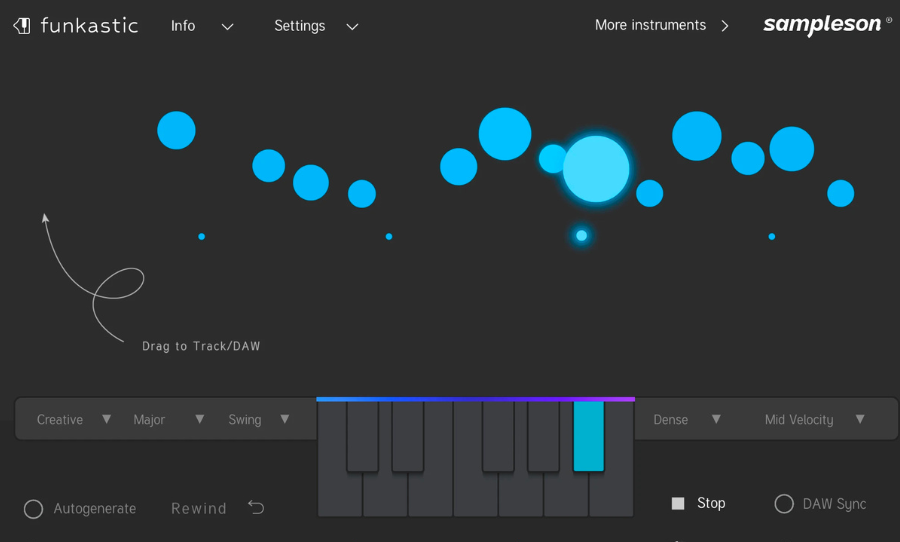900x542 pixels.
Task: Click the Rewind undo arrow icon
Action: pyautogui.click(x=256, y=508)
